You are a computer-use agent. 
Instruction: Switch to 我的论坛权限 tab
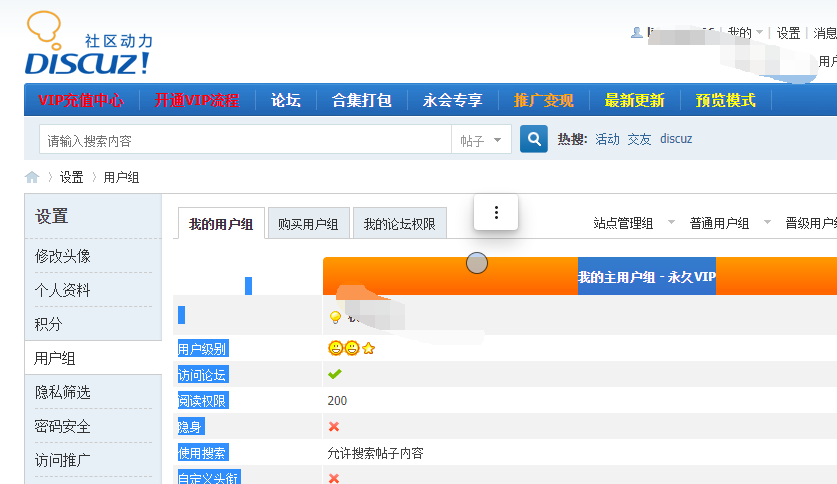point(400,224)
